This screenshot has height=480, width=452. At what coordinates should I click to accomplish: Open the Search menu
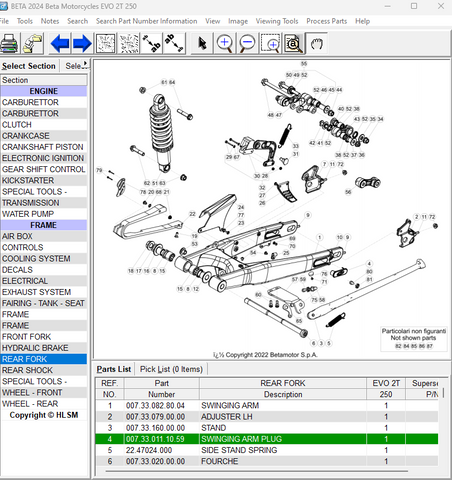(x=77, y=21)
